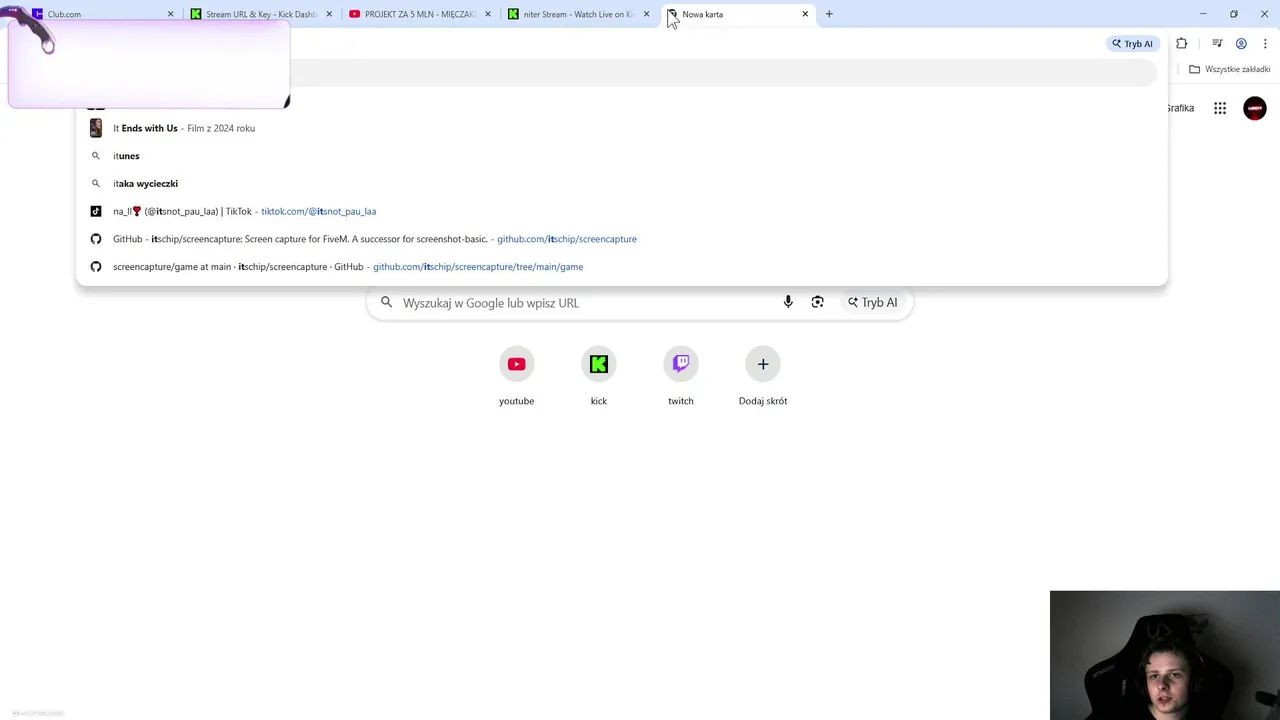Select the itunes search suggestion
Image resolution: width=1280 pixels, height=720 pixels.
tap(621, 156)
